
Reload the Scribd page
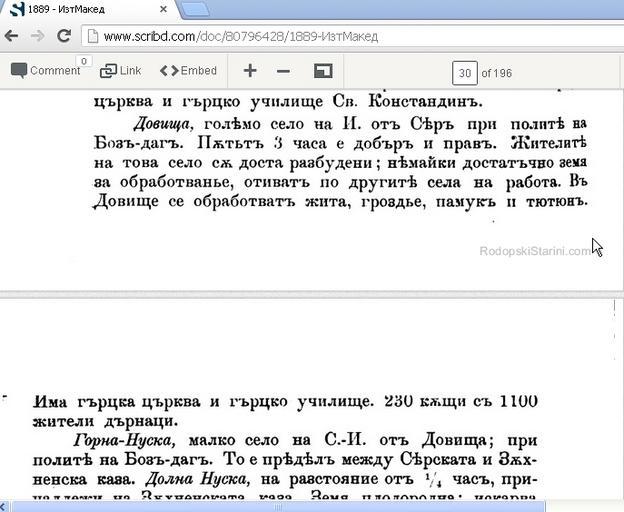(63, 36)
